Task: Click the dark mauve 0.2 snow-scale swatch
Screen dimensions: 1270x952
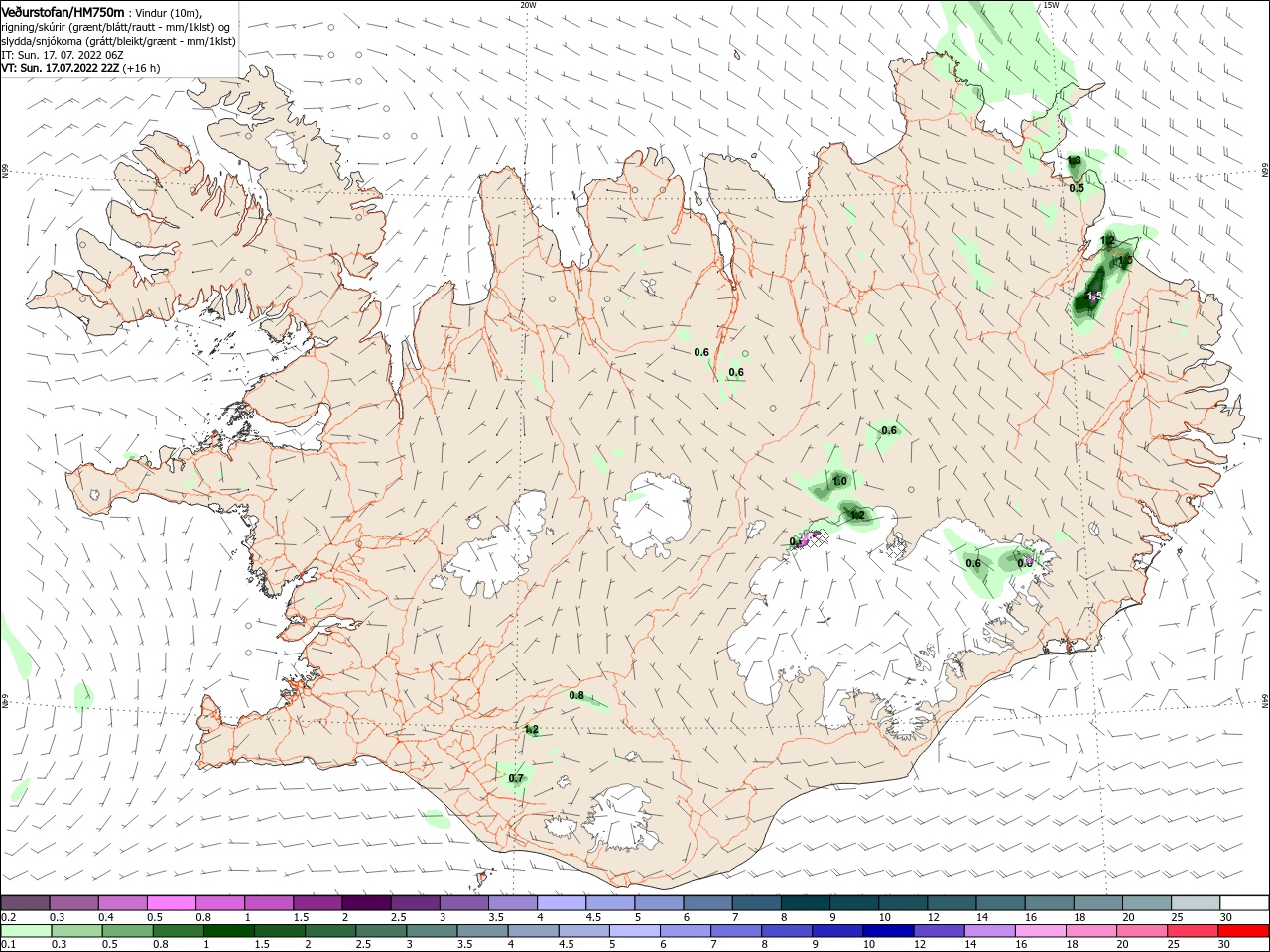Action: [25, 903]
